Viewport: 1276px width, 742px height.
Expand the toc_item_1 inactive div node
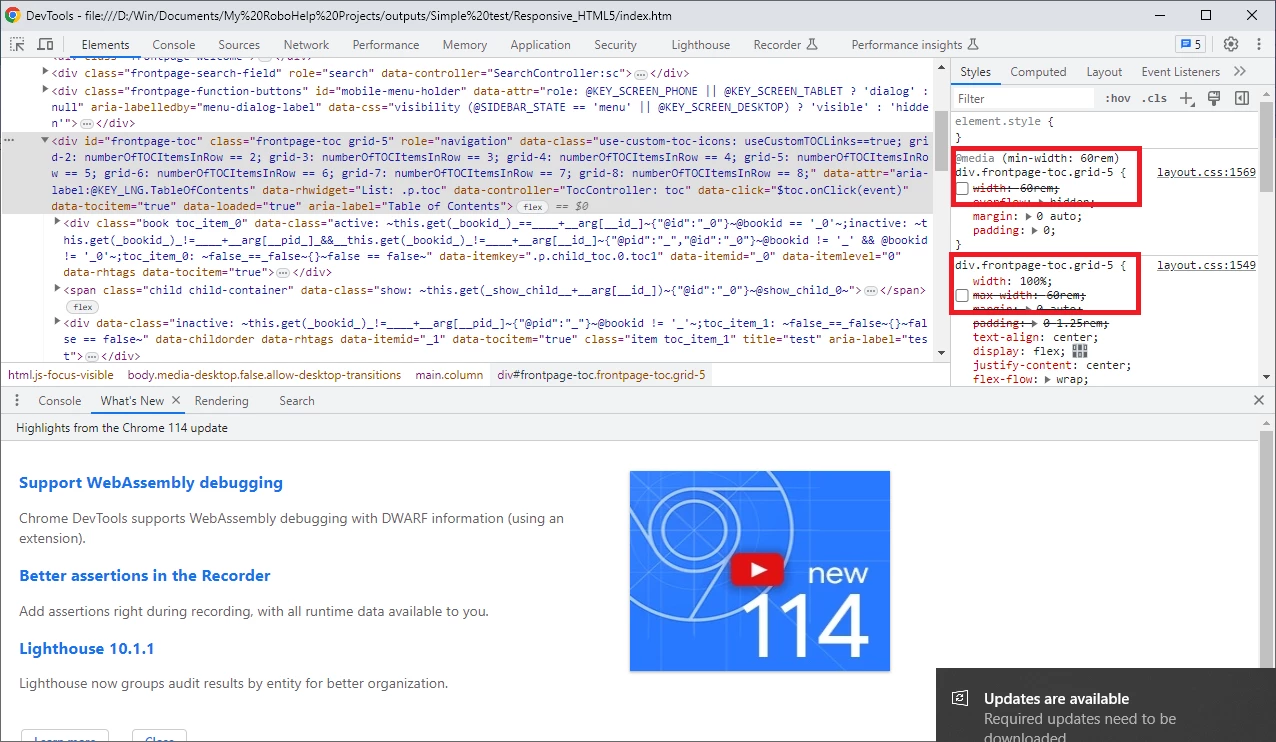click(x=57, y=323)
